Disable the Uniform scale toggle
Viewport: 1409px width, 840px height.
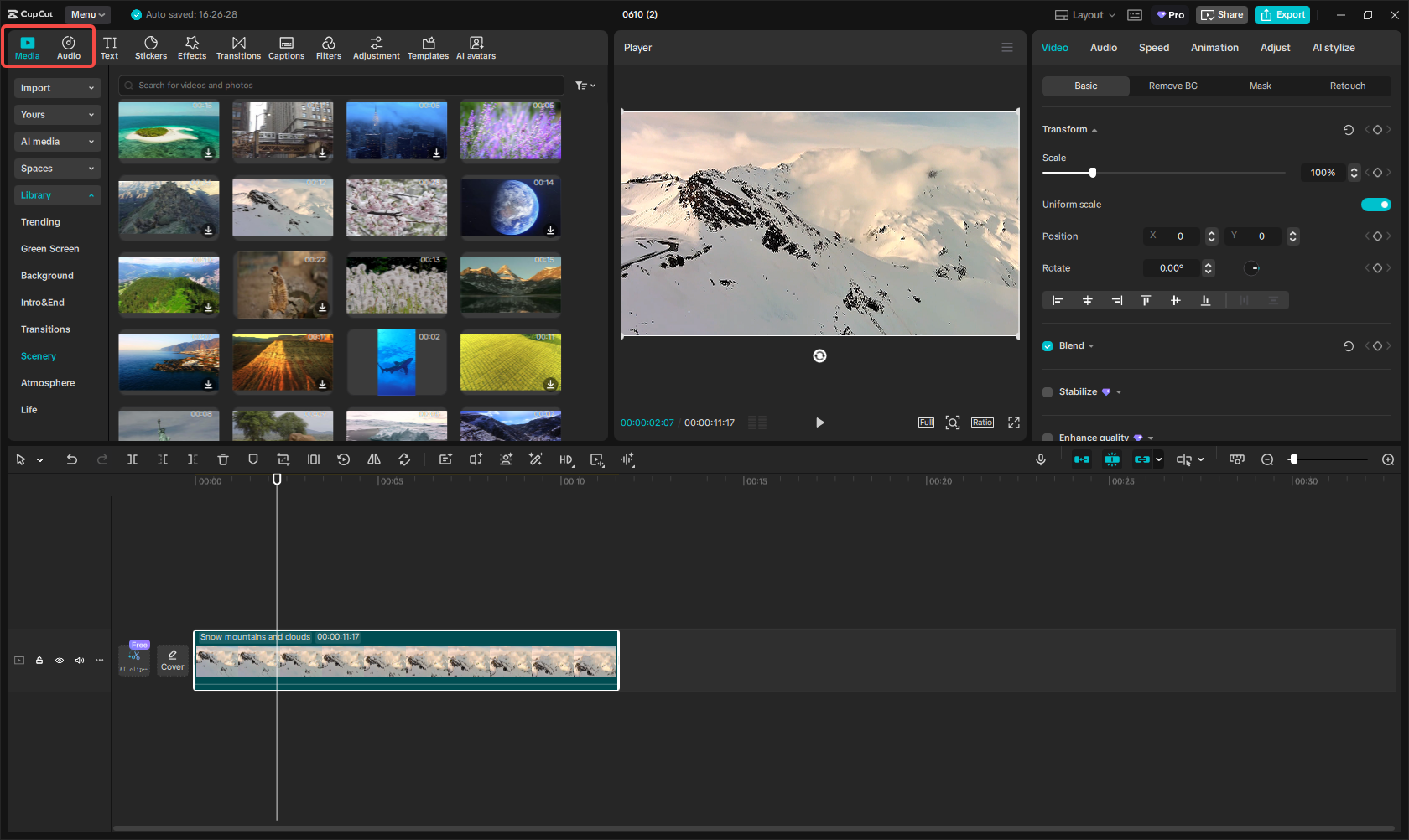point(1375,205)
